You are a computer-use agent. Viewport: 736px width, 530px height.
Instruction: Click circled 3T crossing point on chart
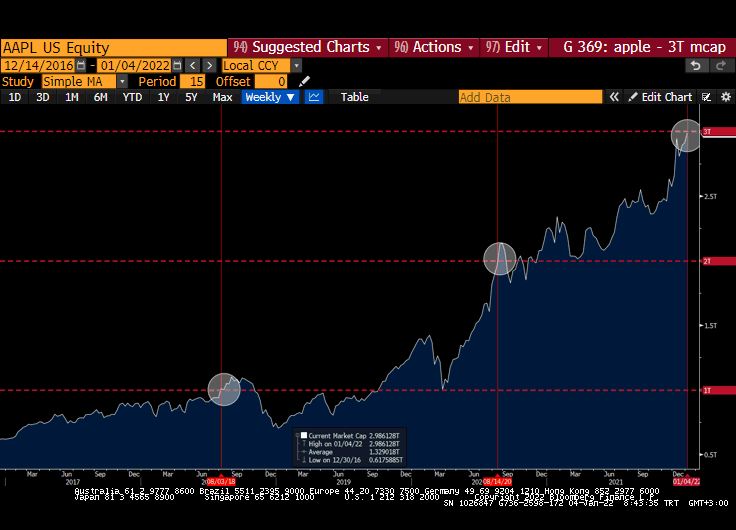tap(687, 136)
